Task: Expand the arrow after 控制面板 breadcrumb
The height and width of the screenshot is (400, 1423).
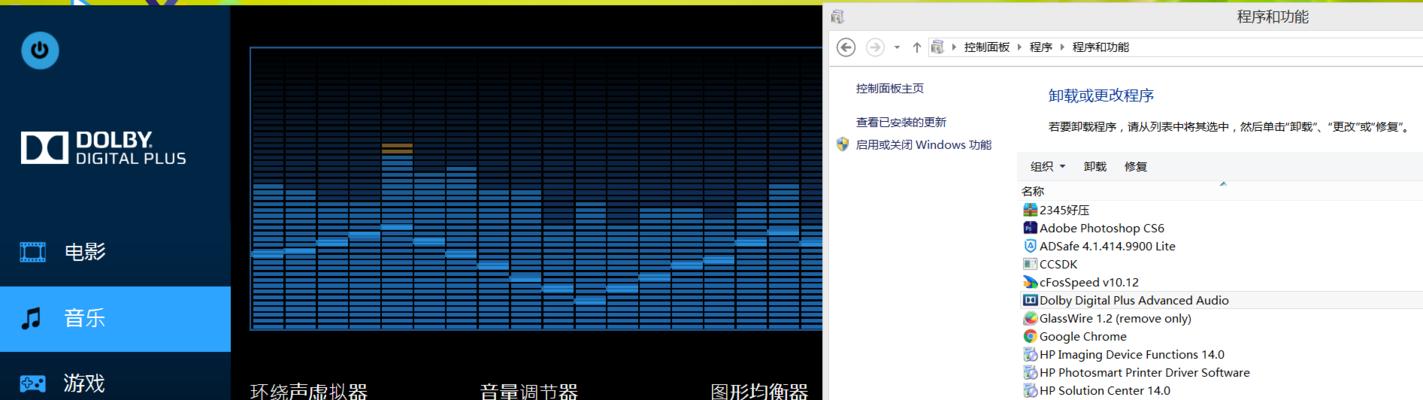Action: point(1020,47)
